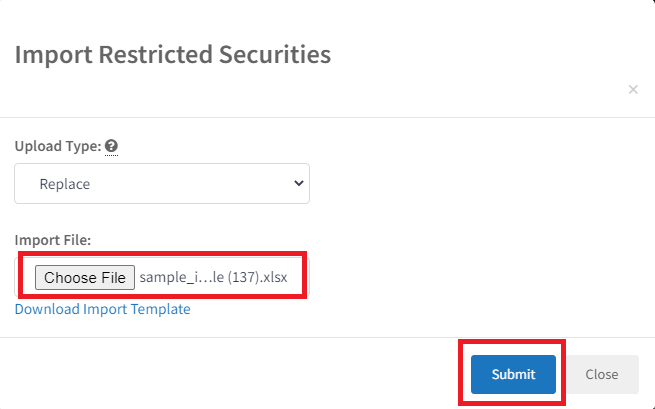Click the Upload Type label text
This screenshot has width=655, height=409.
point(58,146)
